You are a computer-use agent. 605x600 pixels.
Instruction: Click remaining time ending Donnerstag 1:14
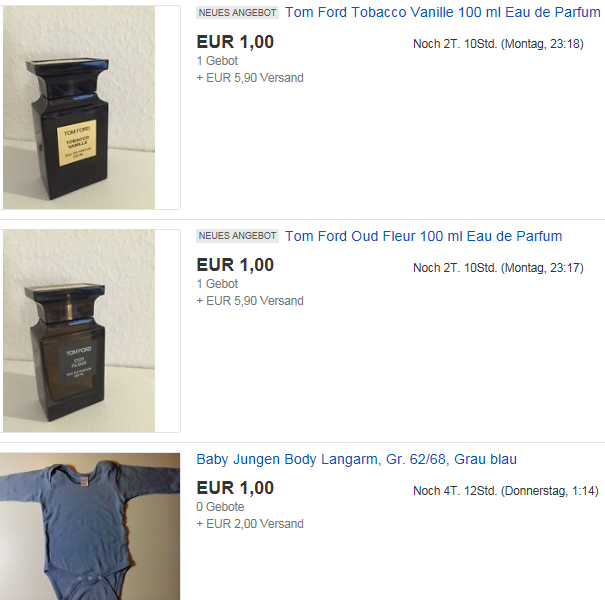coord(505,491)
